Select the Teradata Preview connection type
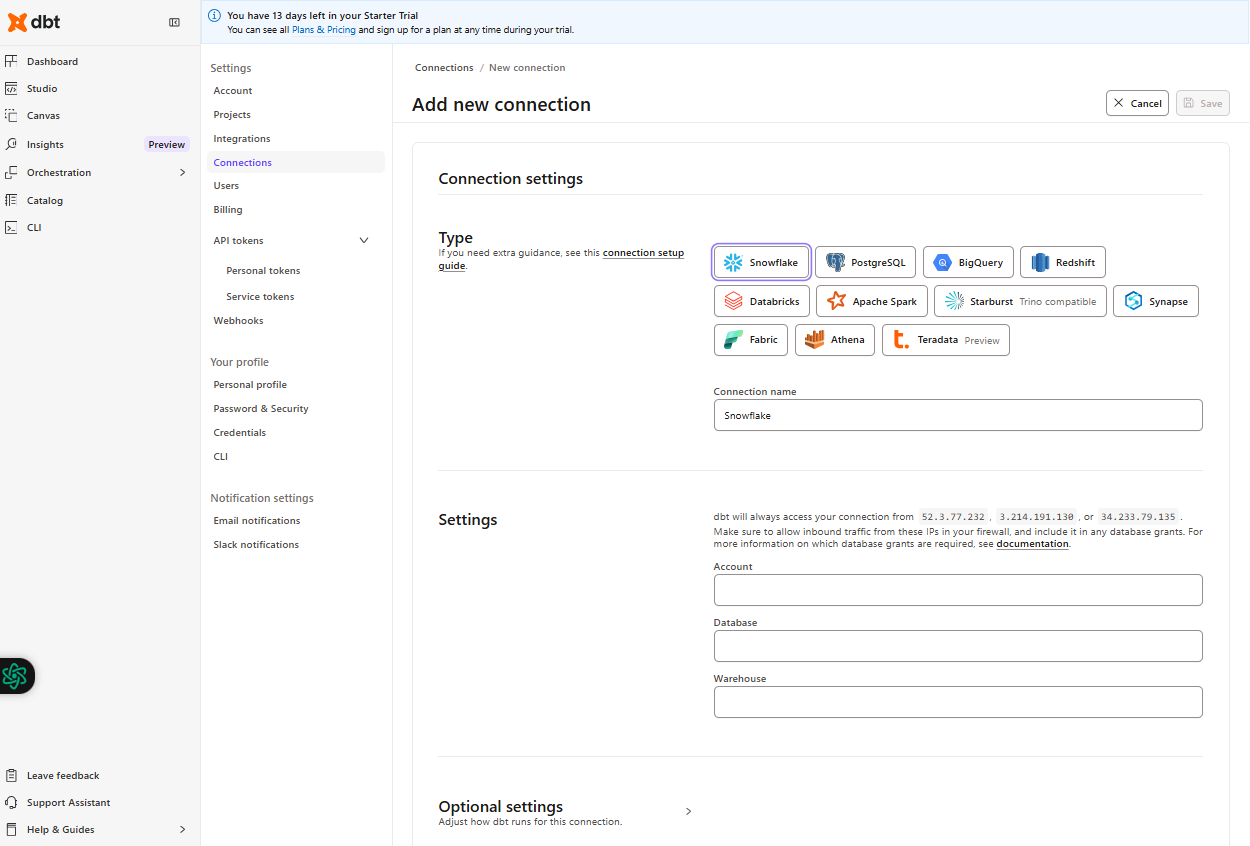The image size is (1250, 846). (x=946, y=340)
